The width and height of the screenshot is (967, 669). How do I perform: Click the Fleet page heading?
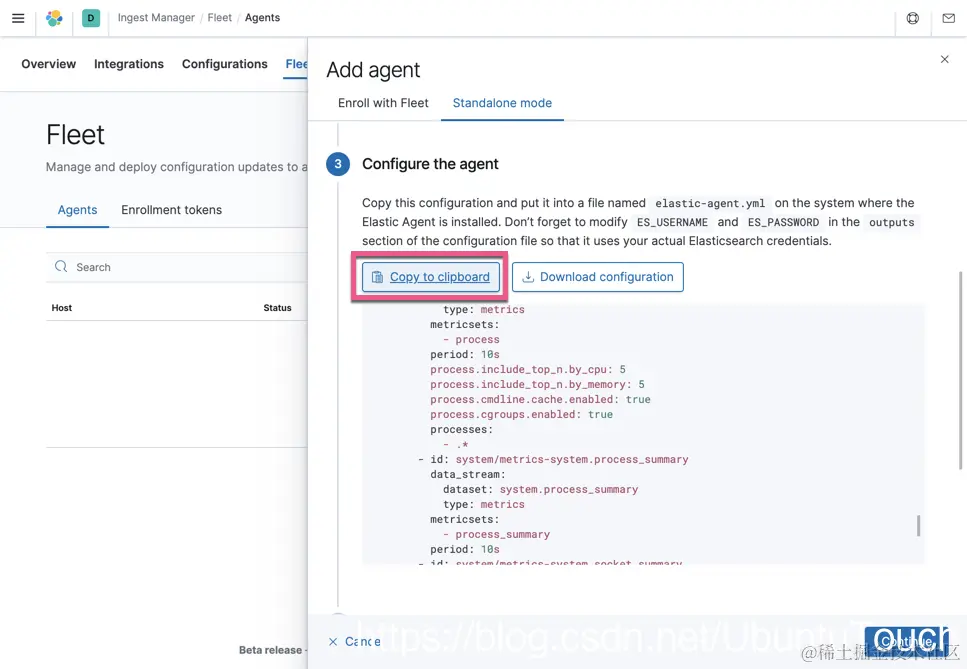[x=75, y=134]
